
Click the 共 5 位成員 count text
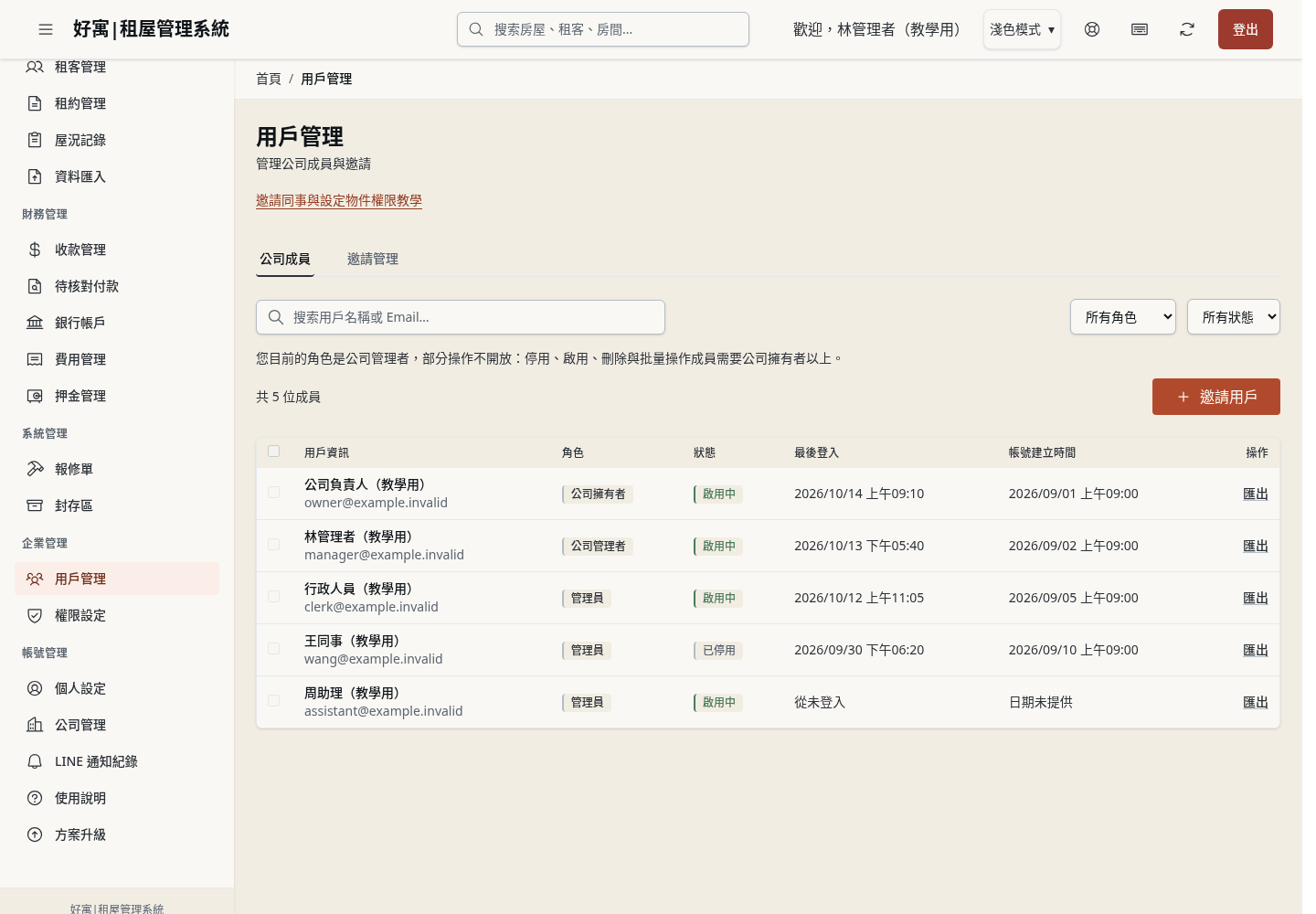[x=288, y=397]
